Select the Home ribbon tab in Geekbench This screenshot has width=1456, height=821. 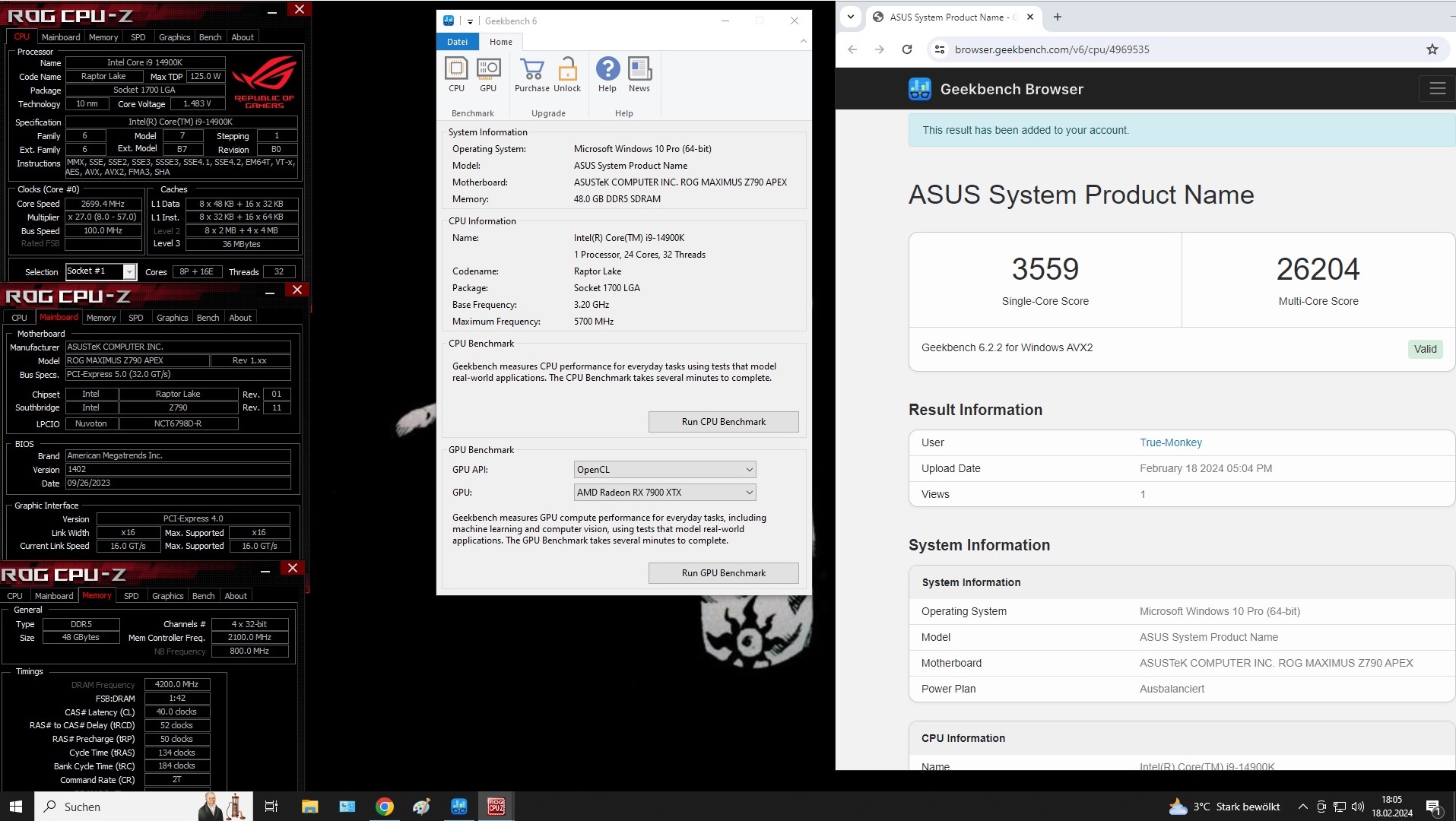(500, 42)
